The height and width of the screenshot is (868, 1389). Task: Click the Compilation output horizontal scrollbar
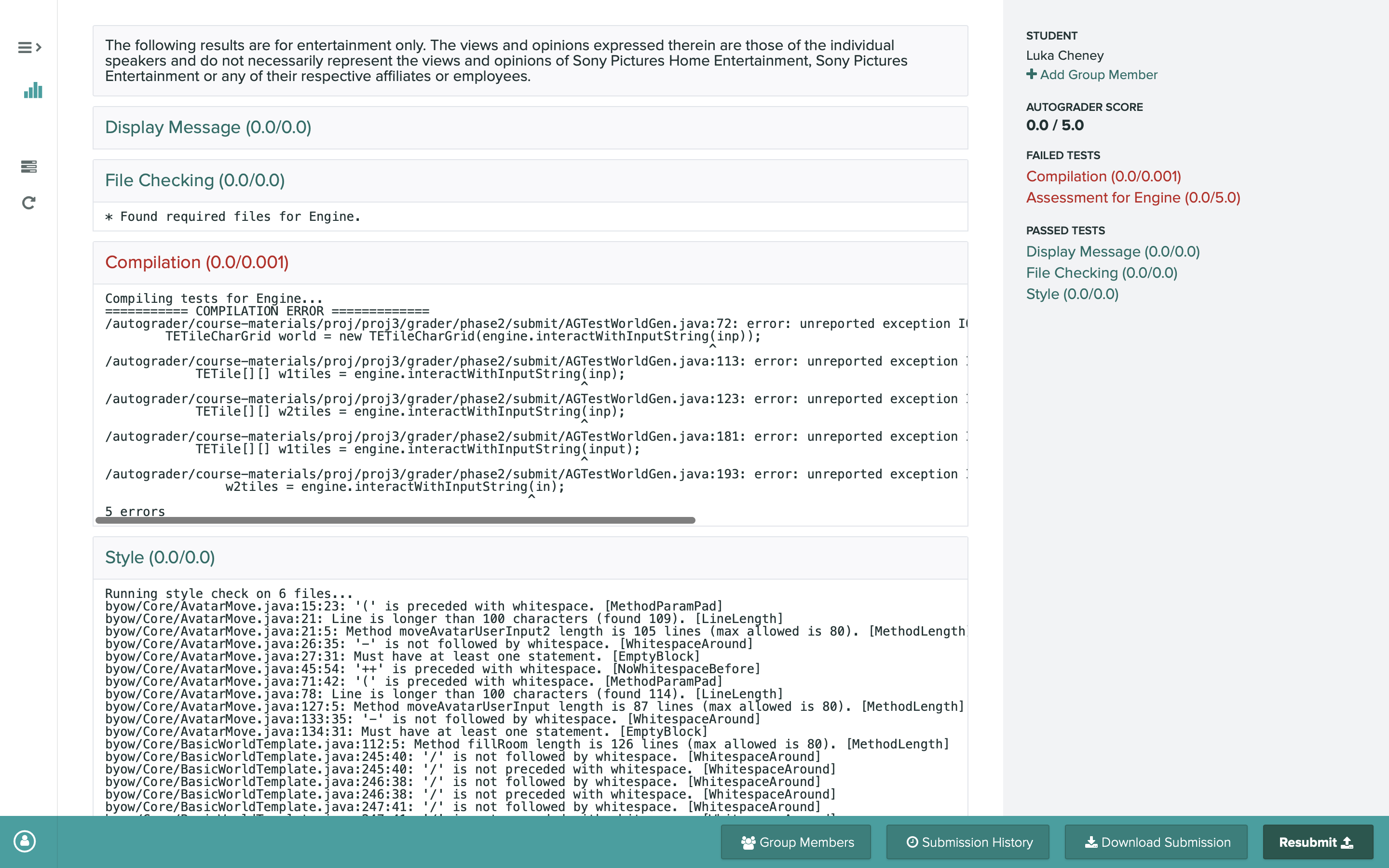pyautogui.click(x=395, y=520)
